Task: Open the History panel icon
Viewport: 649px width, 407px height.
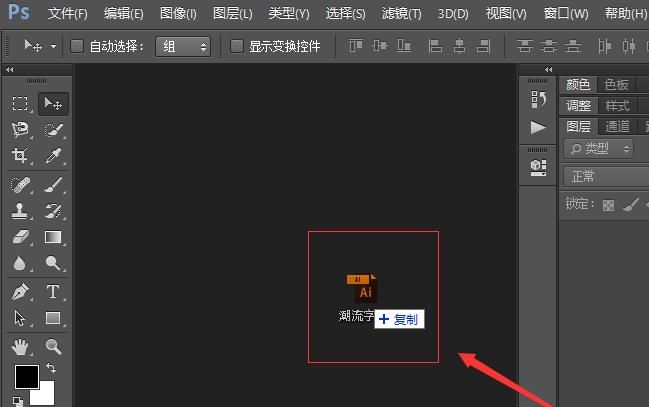Action: tap(538, 99)
